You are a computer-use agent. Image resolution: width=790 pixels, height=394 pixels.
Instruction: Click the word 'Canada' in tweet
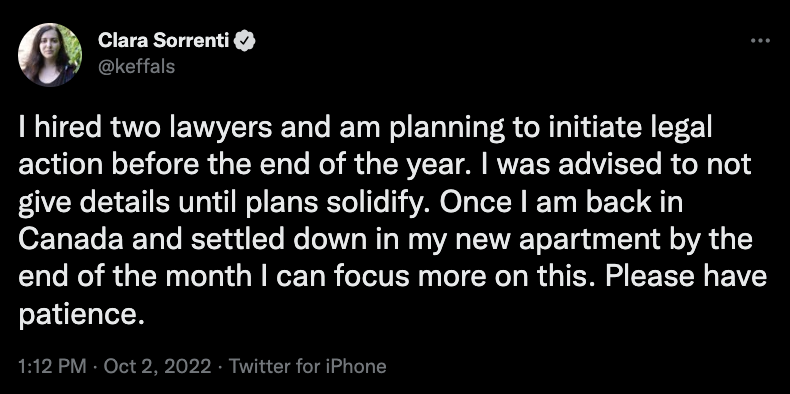(x=71, y=239)
